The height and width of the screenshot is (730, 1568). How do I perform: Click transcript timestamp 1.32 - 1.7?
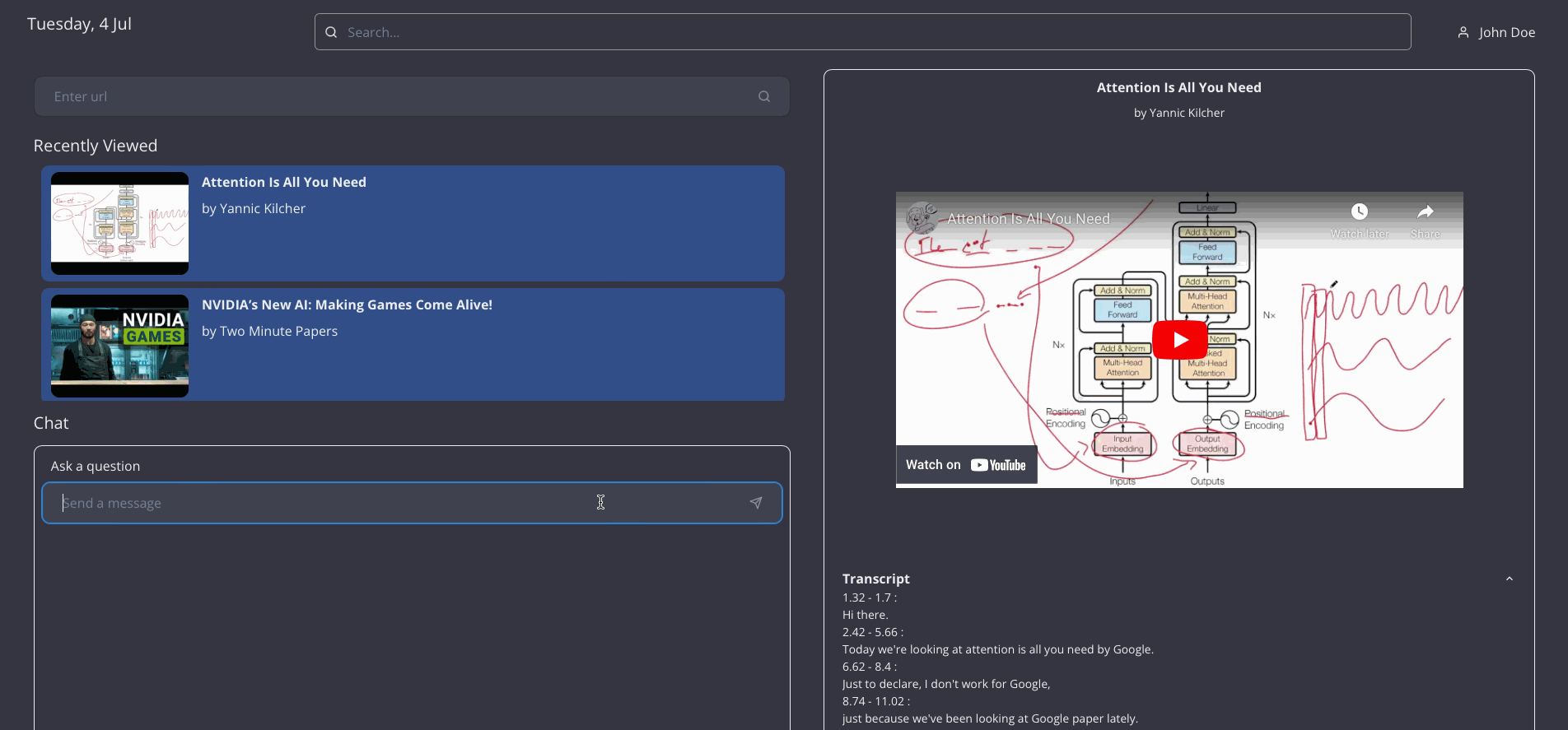pyautogui.click(x=869, y=597)
